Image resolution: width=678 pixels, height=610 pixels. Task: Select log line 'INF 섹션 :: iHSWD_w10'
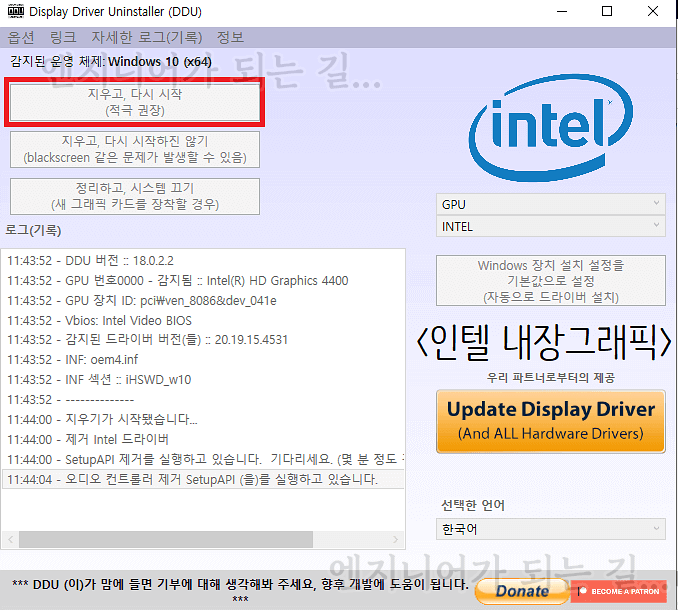[x=203, y=380]
